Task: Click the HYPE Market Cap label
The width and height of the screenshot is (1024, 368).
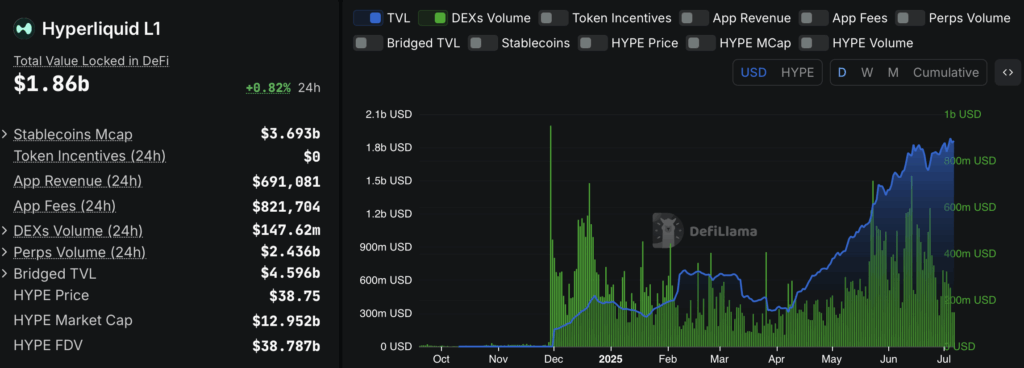Action: click(x=72, y=320)
